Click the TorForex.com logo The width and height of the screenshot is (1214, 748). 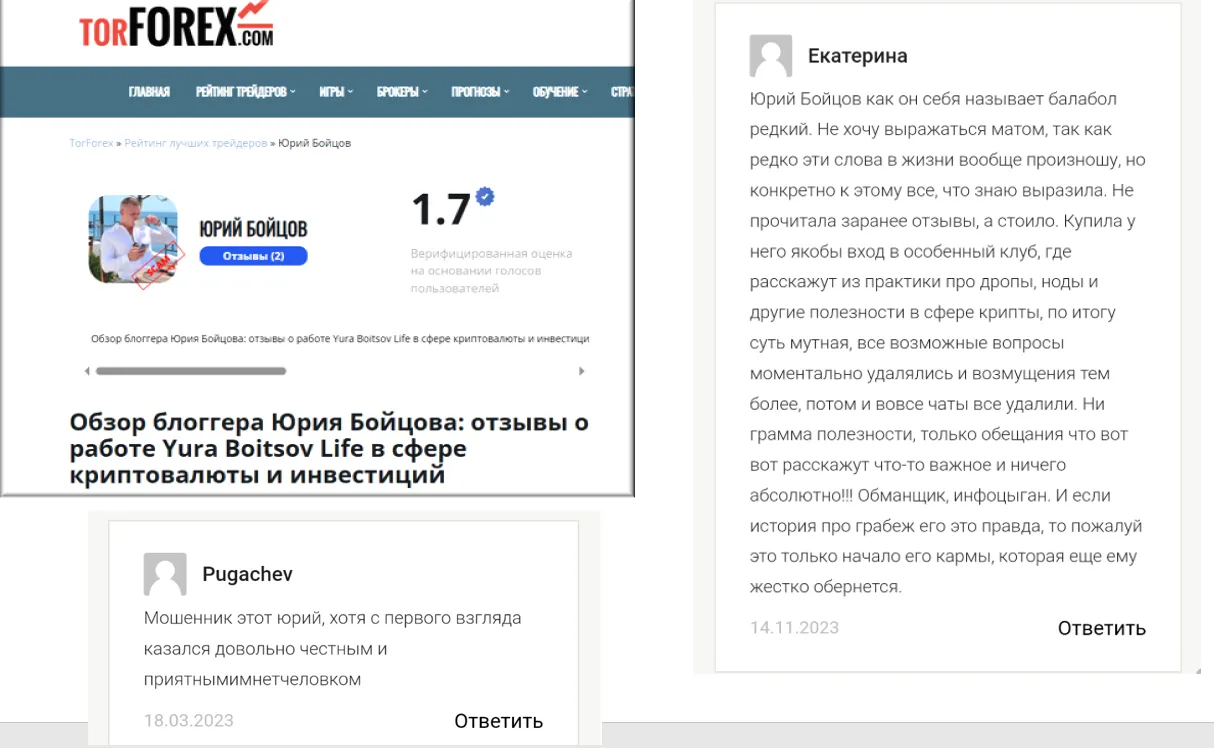click(x=176, y=24)
